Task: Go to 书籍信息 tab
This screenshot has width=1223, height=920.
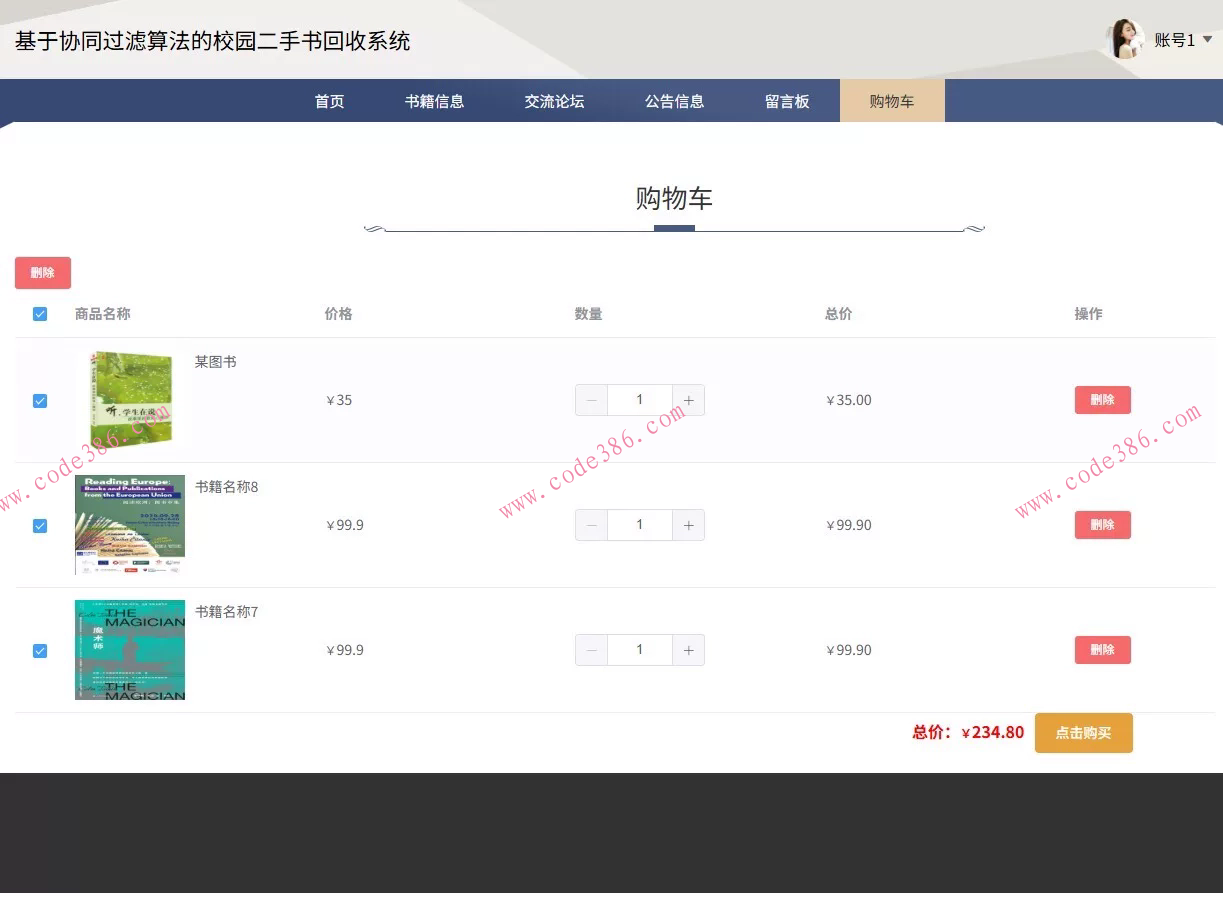Action: 434,101
